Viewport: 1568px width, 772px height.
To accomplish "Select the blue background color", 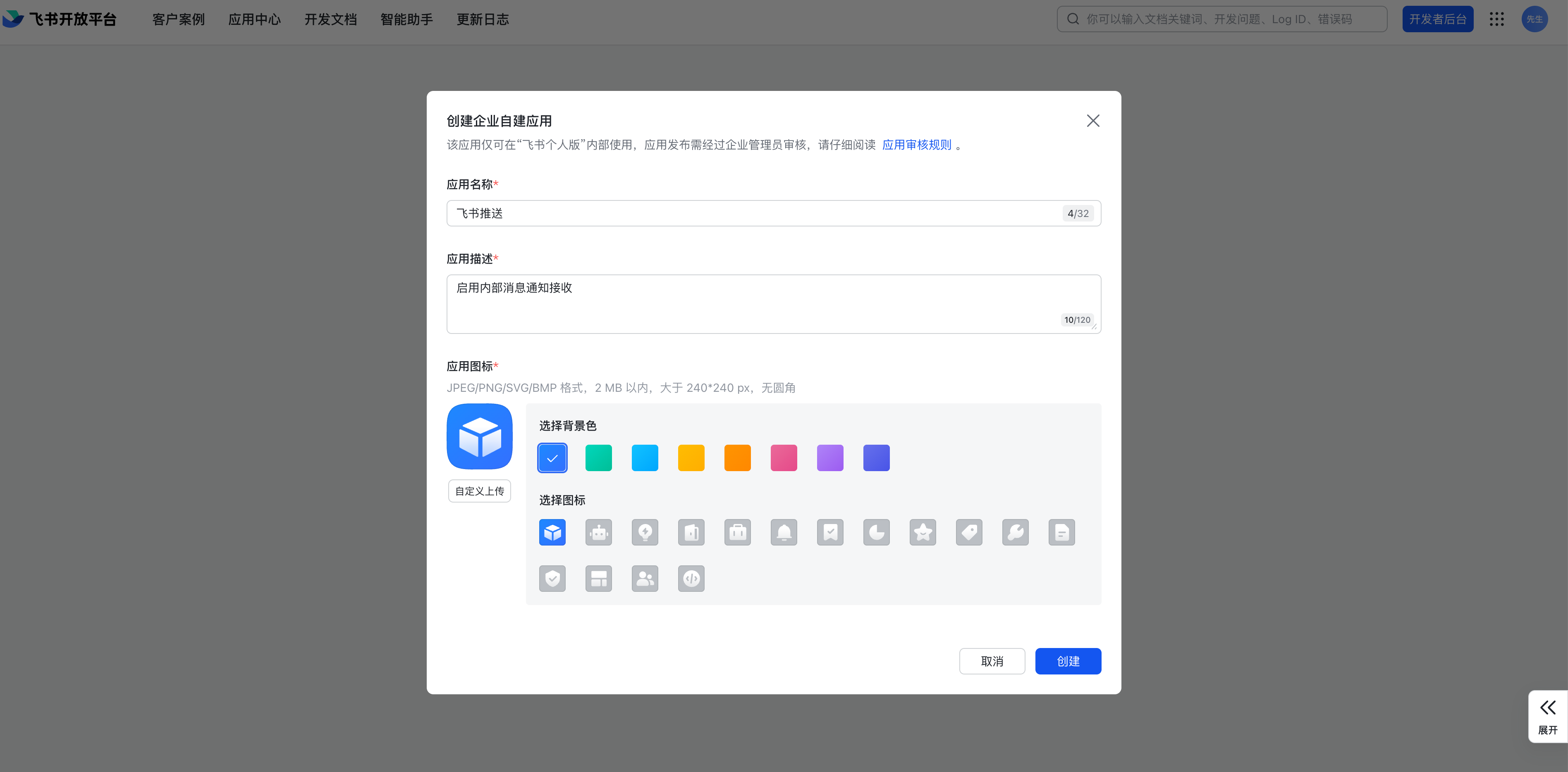I will [x=552, y=458].
